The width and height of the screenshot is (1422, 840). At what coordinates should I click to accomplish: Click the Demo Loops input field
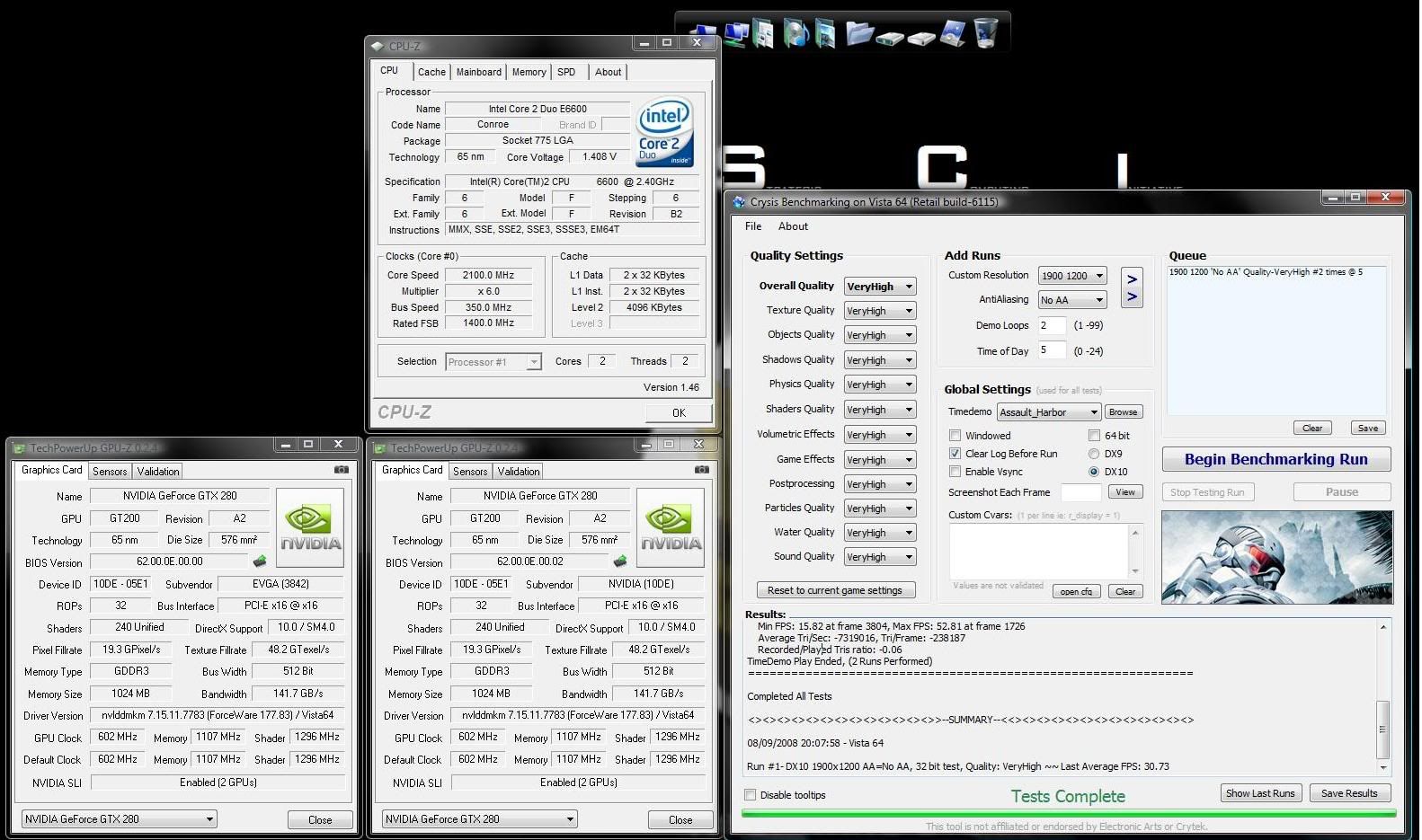point(1052,325)
